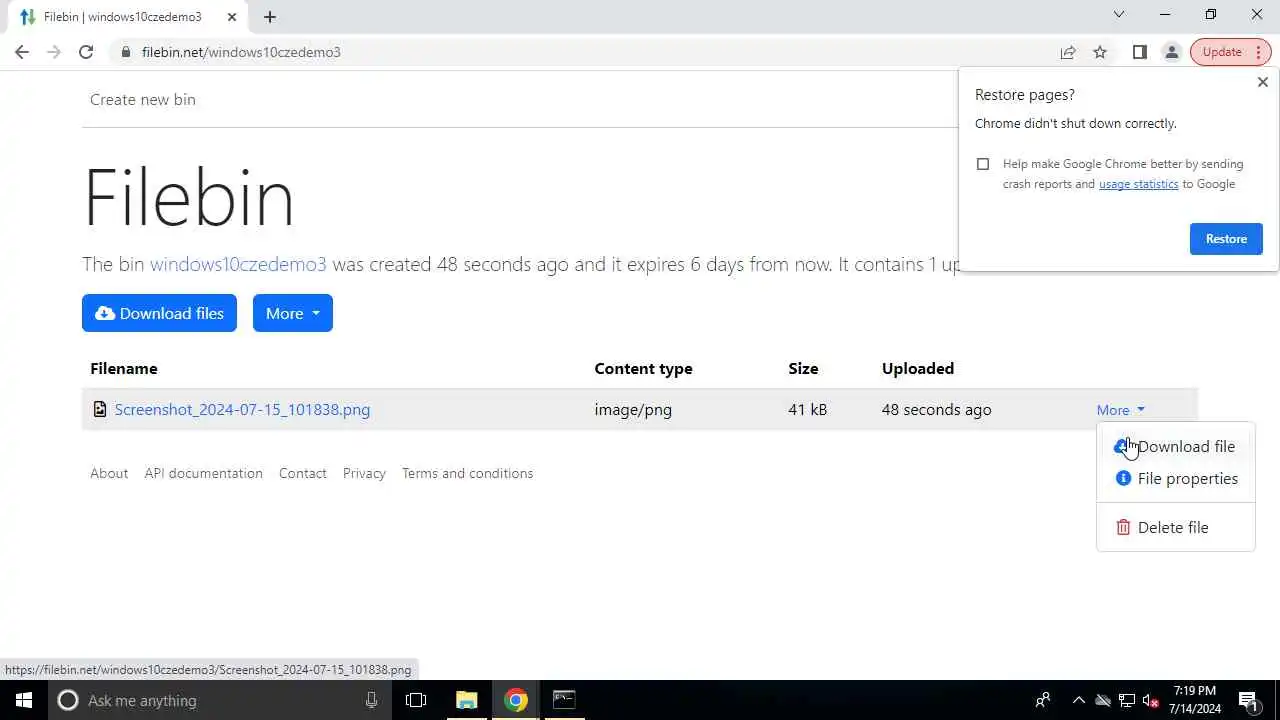Screen dimensions: 1280x720
Task: Show hidden system tray icons
Action: click(1078, 700)
